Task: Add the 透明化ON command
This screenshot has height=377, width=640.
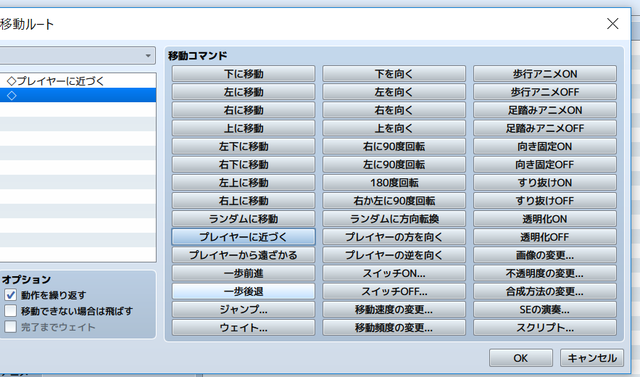Action: [544, 219]
